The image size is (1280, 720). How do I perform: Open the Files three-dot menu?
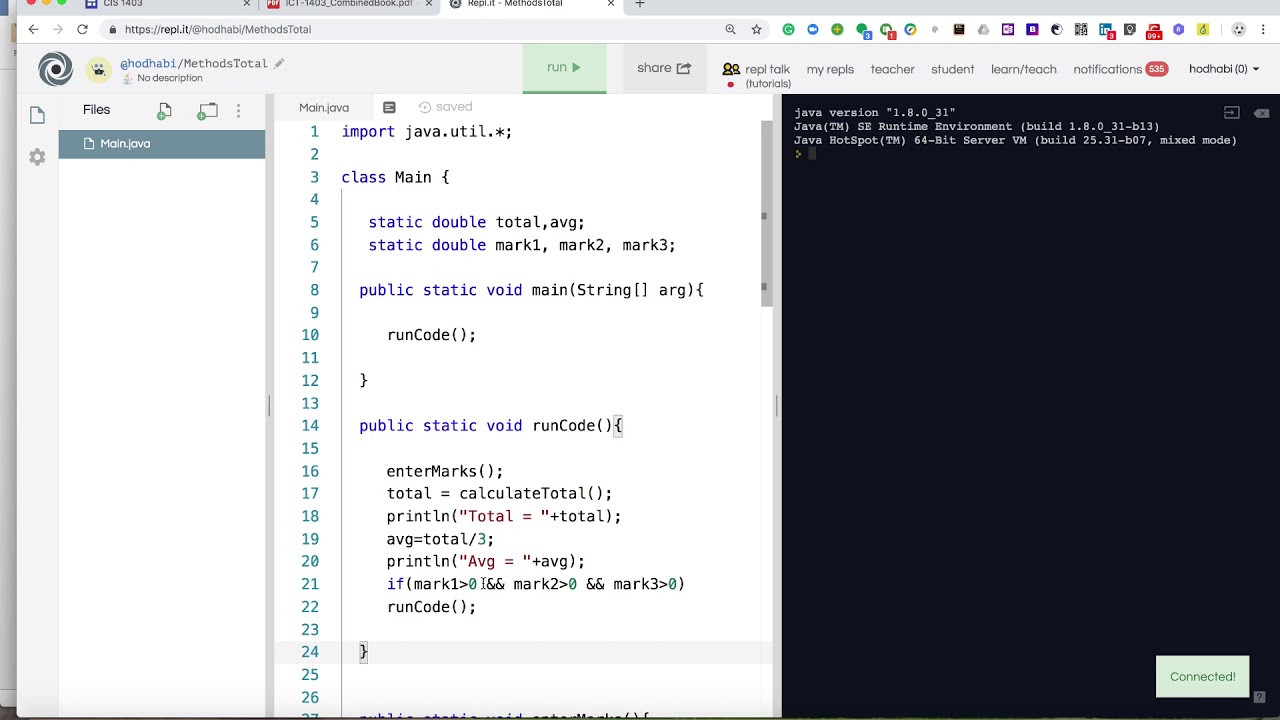click(238, 111)
